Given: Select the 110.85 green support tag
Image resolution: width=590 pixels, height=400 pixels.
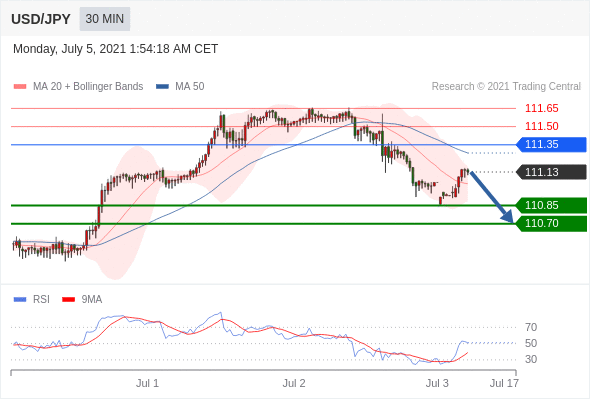Looking at the screenshot, I should click(x=551, y=205).
